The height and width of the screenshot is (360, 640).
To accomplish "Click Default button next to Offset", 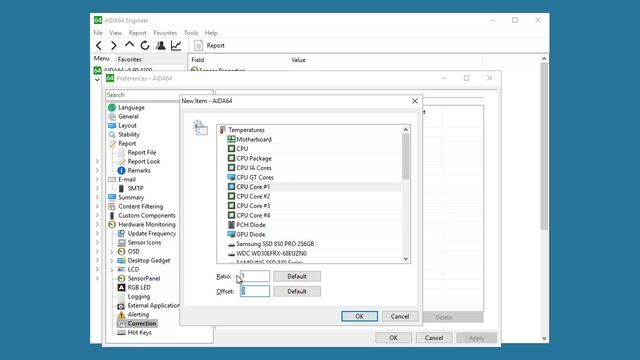I will pos(297,291).
